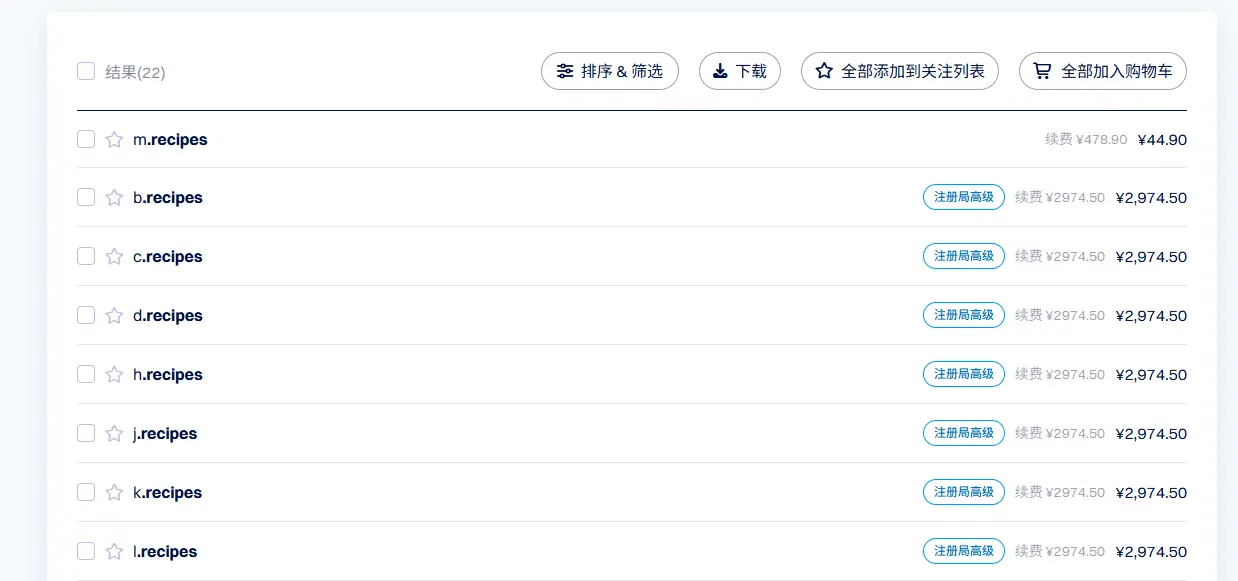Click the m.recipes domain name

click(x=170, y=140)
